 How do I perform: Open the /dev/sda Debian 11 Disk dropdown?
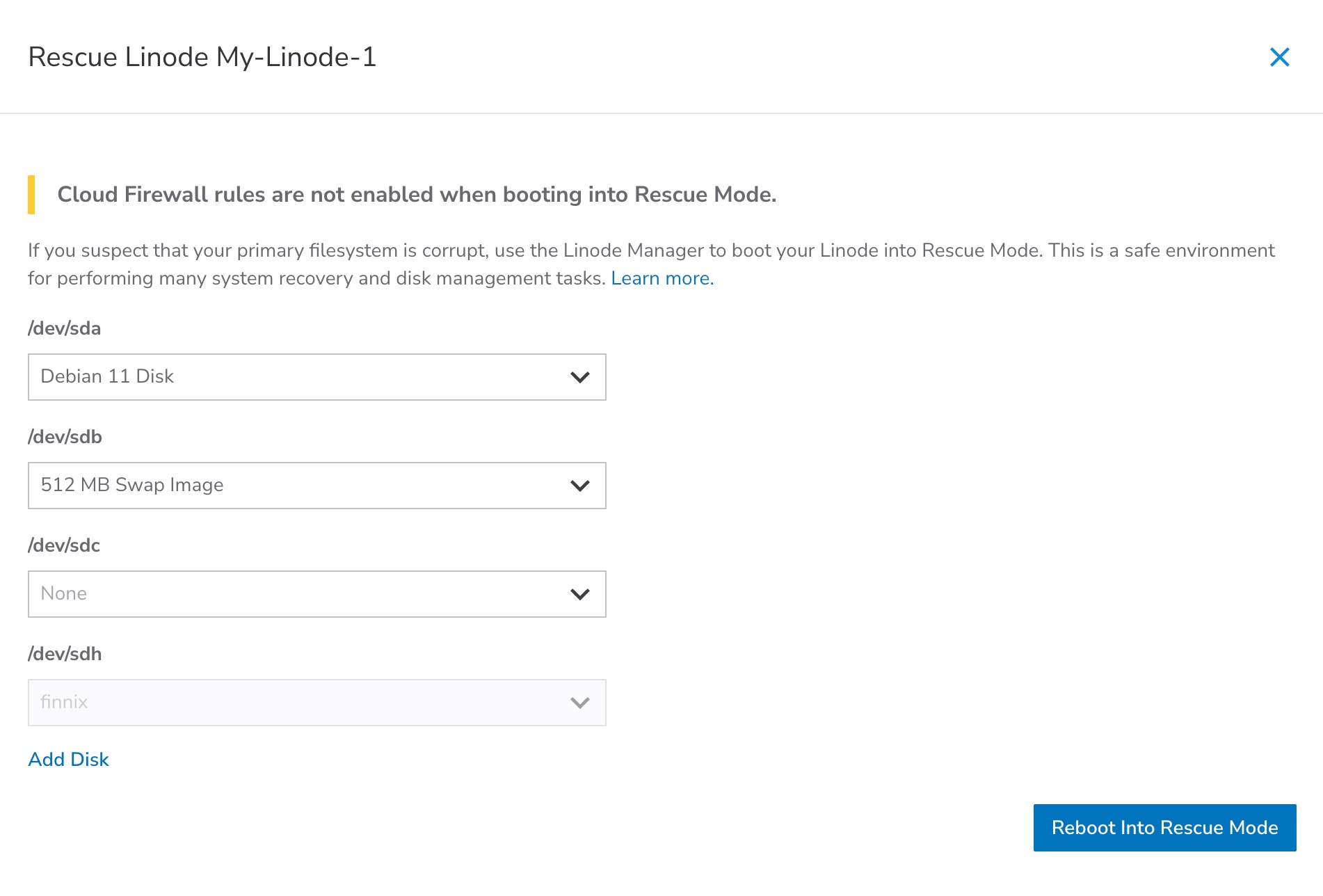point(316,377)
